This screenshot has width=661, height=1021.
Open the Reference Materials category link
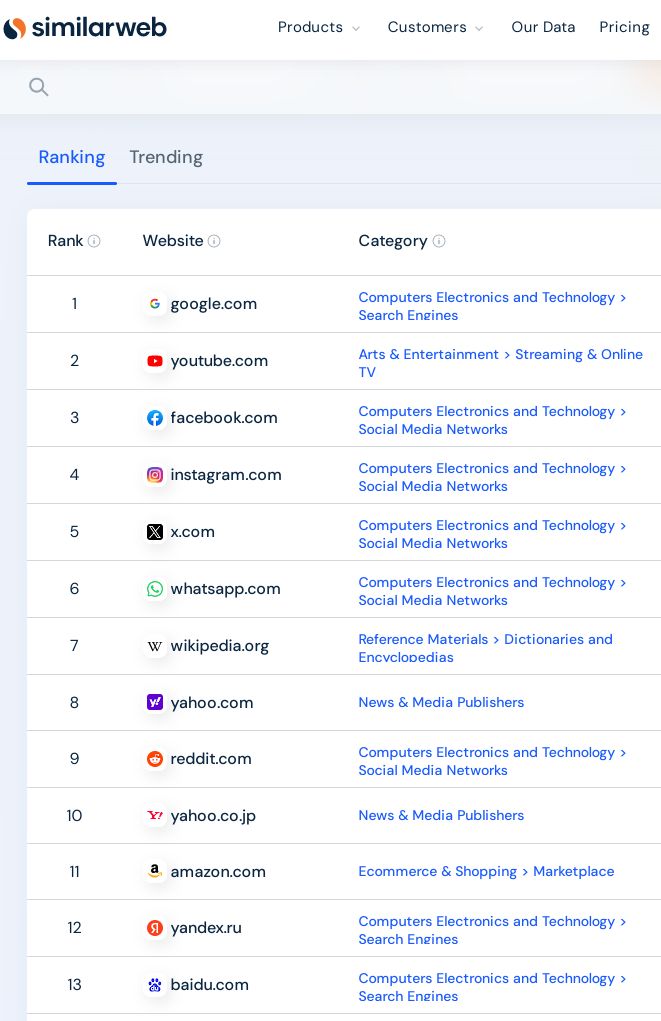423,639
